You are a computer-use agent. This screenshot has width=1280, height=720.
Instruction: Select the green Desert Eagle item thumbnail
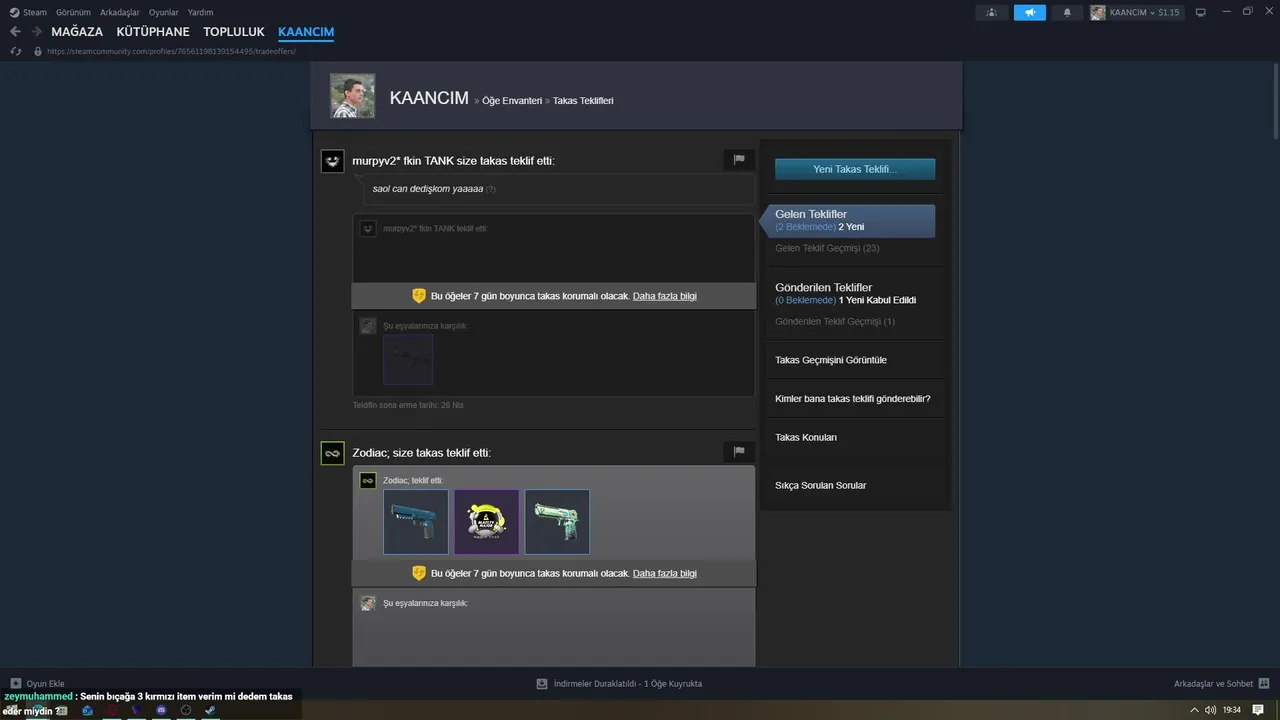pos(557,522)
